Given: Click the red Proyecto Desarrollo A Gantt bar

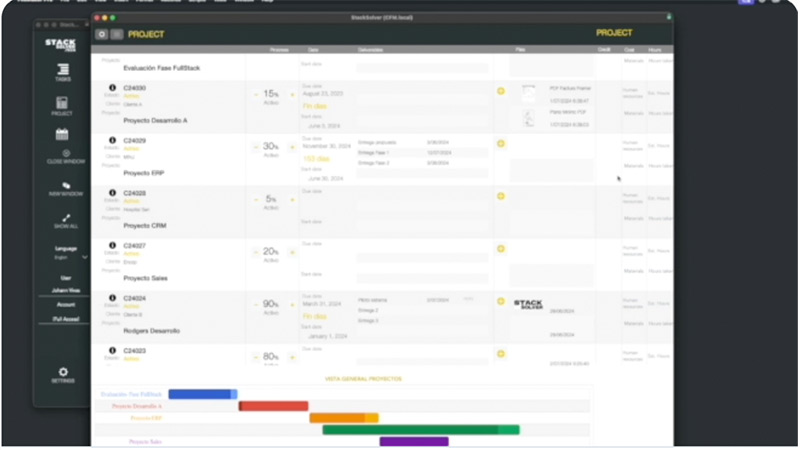Looking at the screenshot, I should click(273, 406).
